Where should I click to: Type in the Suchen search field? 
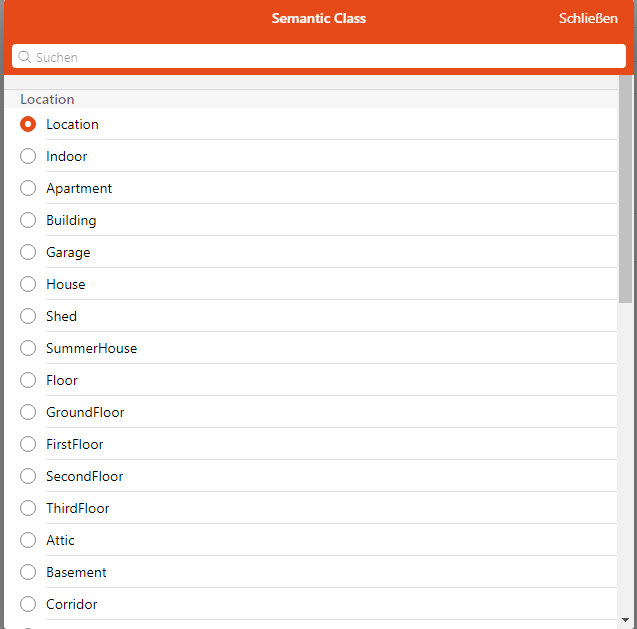[x=320, y=57]
